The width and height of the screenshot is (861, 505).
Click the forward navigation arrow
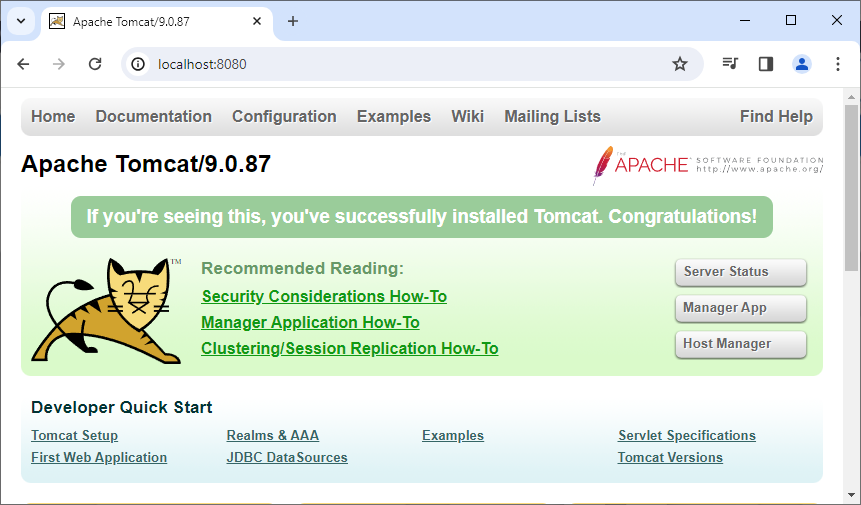coord(59,64)
